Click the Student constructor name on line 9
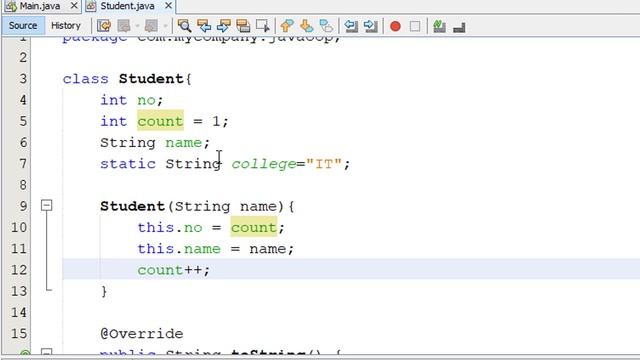This screenshot has height=360, width=640. (132, 206)
